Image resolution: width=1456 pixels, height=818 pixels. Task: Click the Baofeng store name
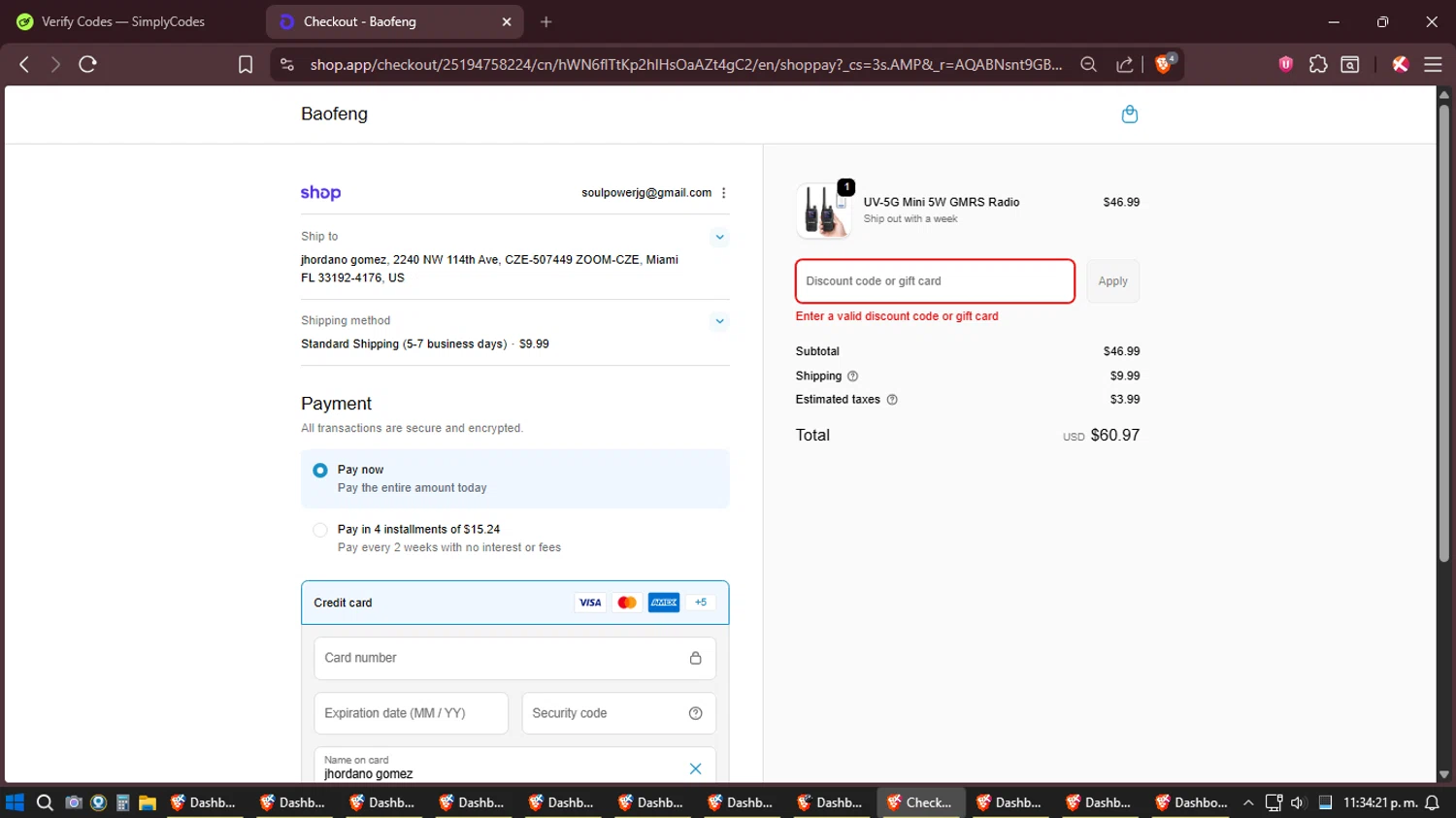pyautogui.click(x=334, y=114)
